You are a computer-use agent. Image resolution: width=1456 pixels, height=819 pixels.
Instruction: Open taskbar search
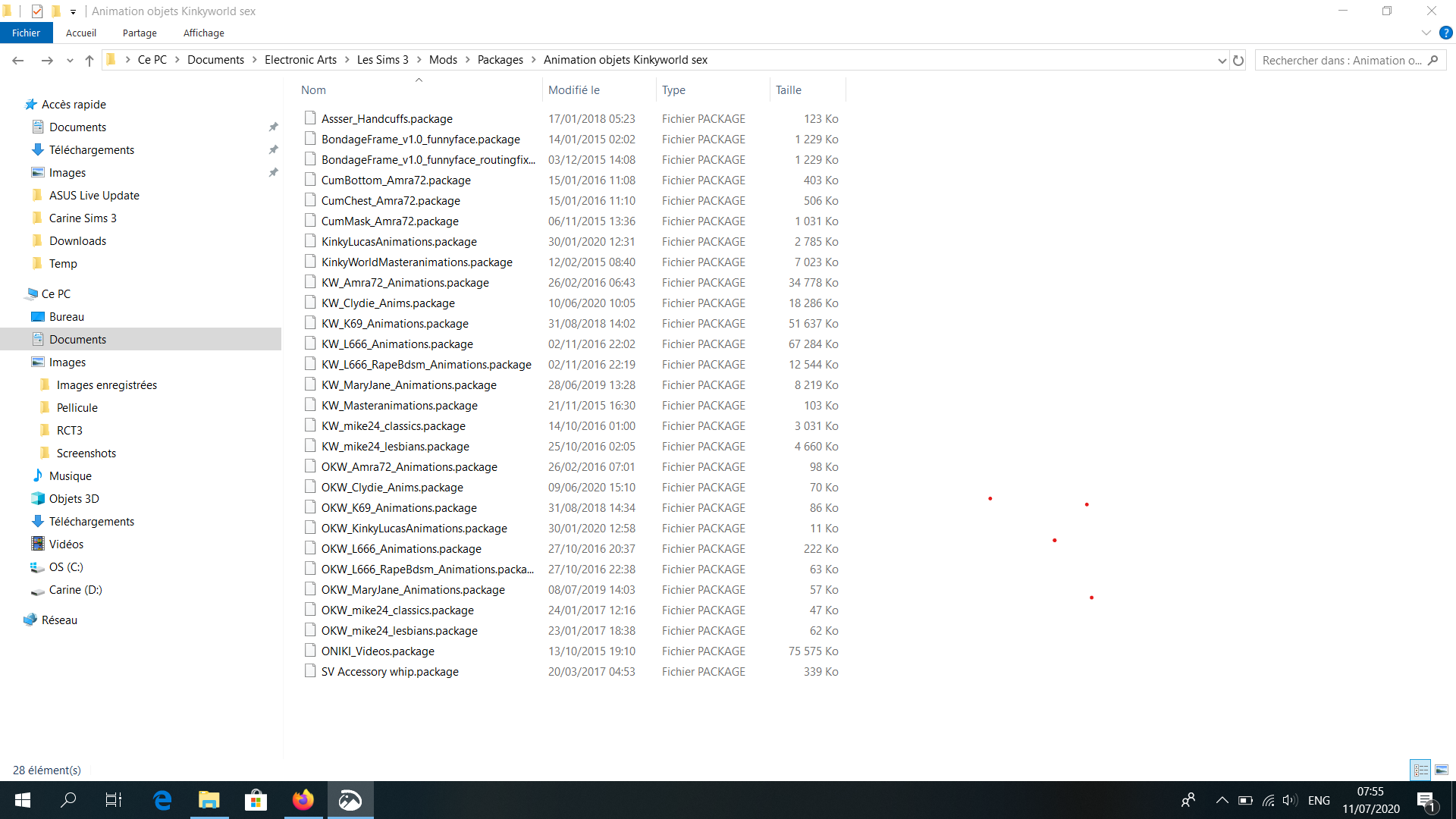(x=68, y=800)
